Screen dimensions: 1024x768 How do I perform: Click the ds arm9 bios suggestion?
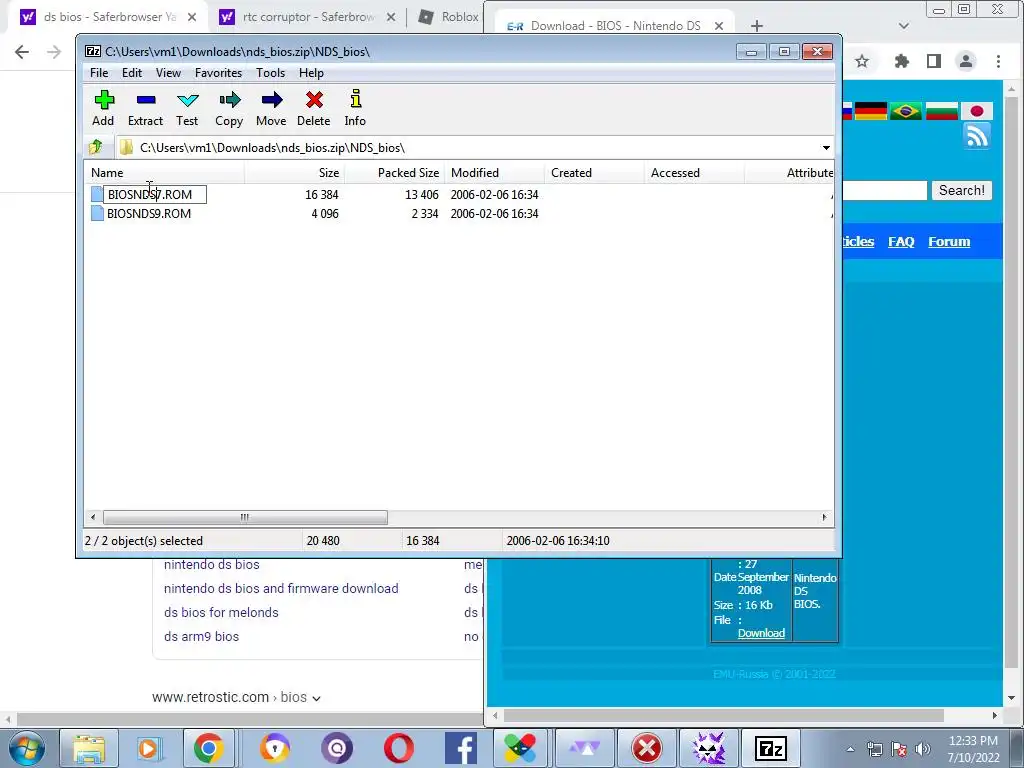click(201, 637)
